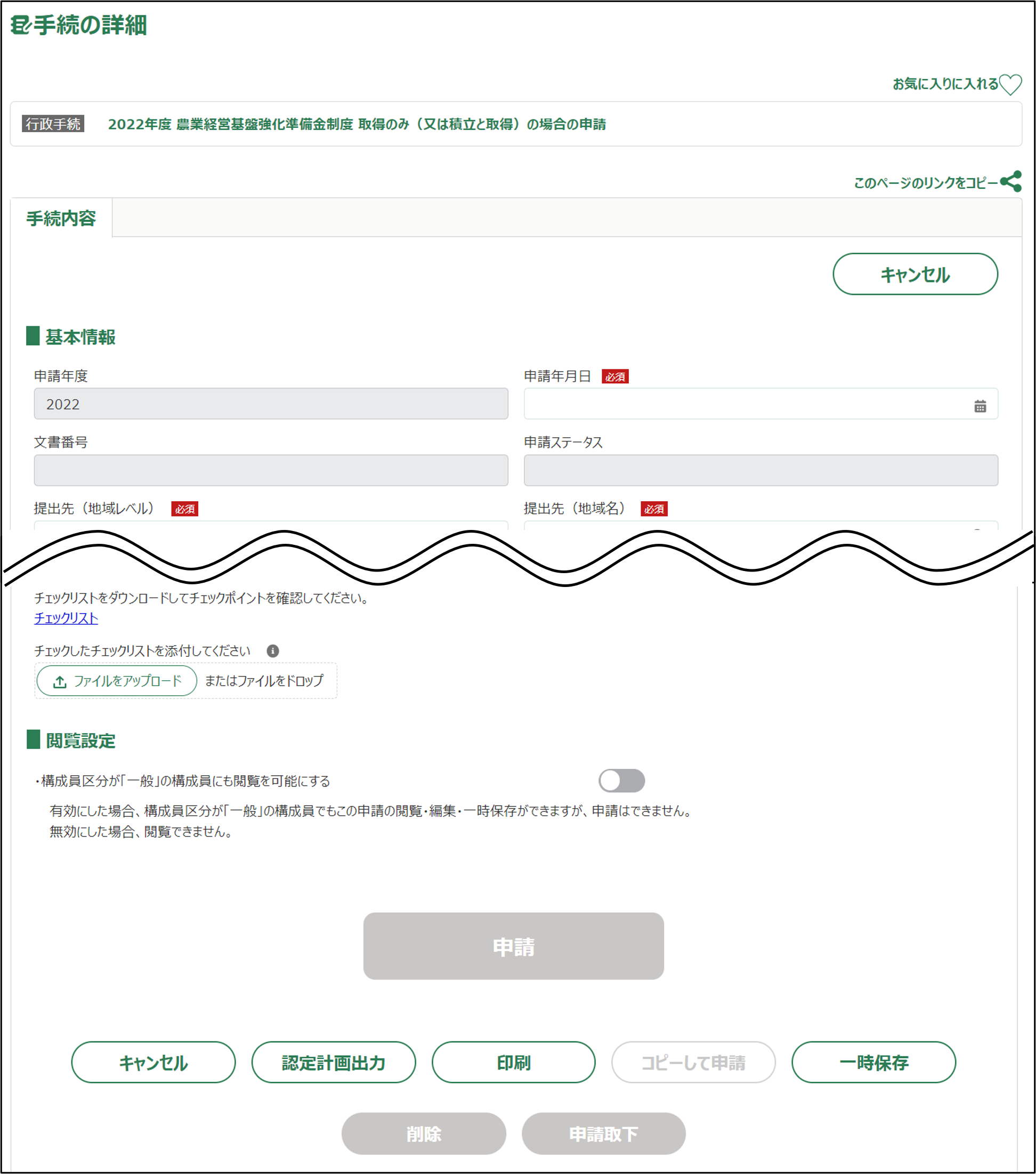Click the favorite heart icon
This screenshot has width=1036, height=1174.
click(1010, 84)
